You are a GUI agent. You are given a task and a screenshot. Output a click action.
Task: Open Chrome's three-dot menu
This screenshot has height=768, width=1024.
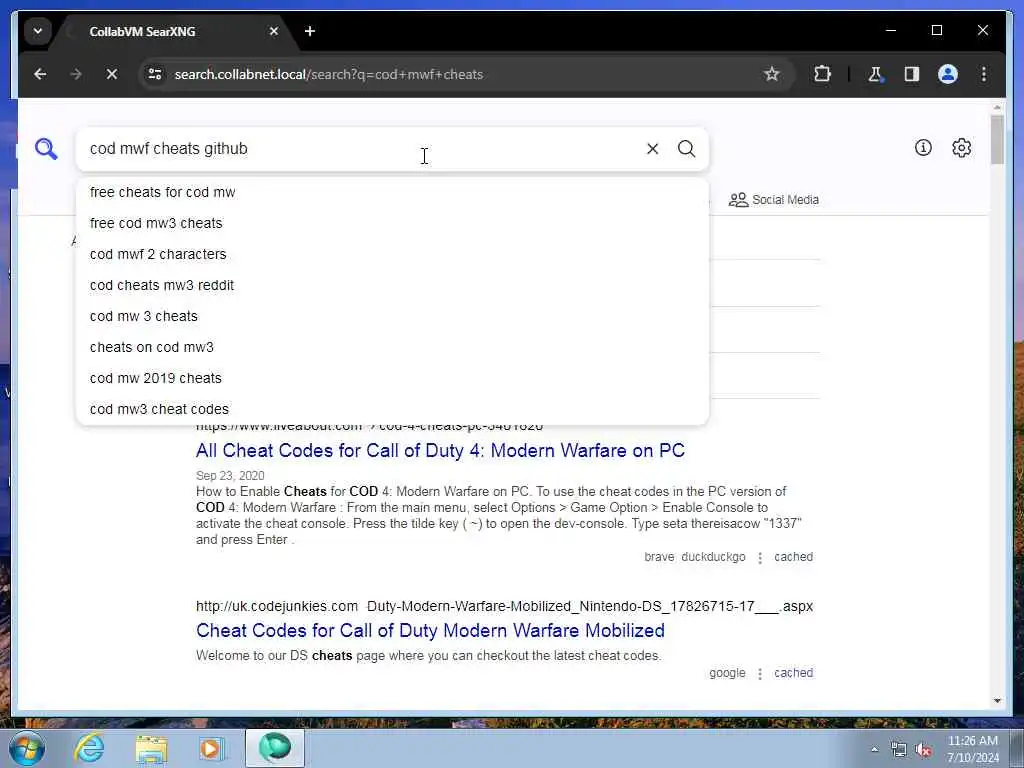pos(984,74)
